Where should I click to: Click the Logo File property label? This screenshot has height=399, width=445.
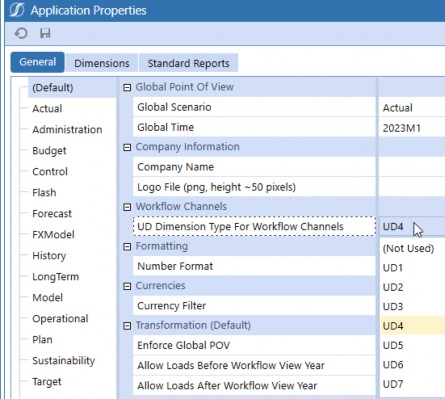pyautogui.click(x=216, y=187)
